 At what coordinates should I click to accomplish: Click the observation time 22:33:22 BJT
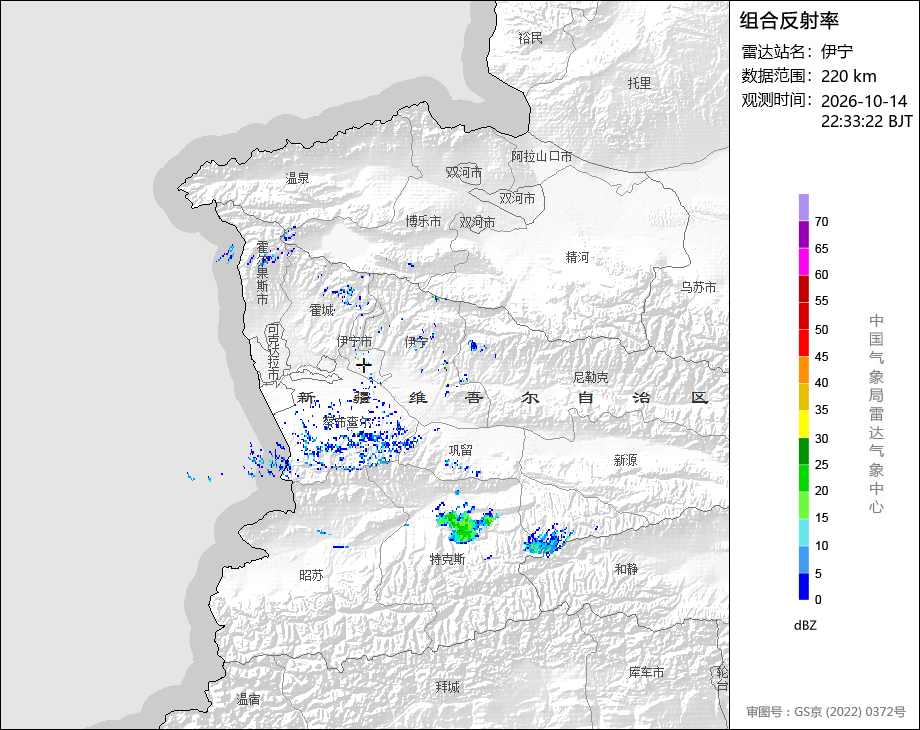pyautogui.click(x=867, y=121)
